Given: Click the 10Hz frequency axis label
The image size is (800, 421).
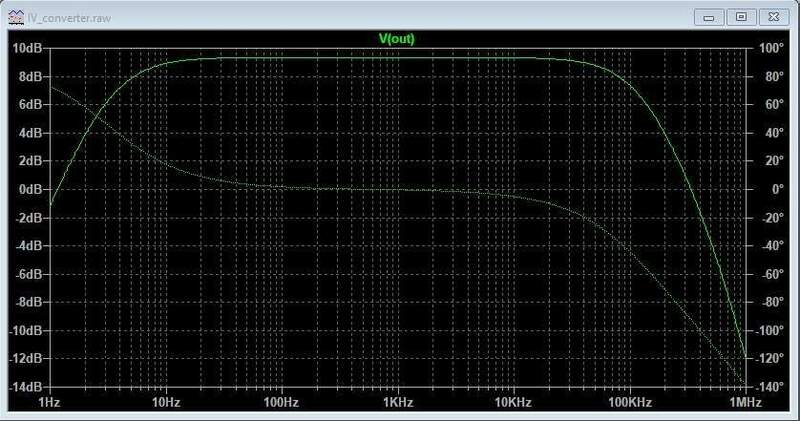Looking at the screenshot, I should [x=165, y=402].
